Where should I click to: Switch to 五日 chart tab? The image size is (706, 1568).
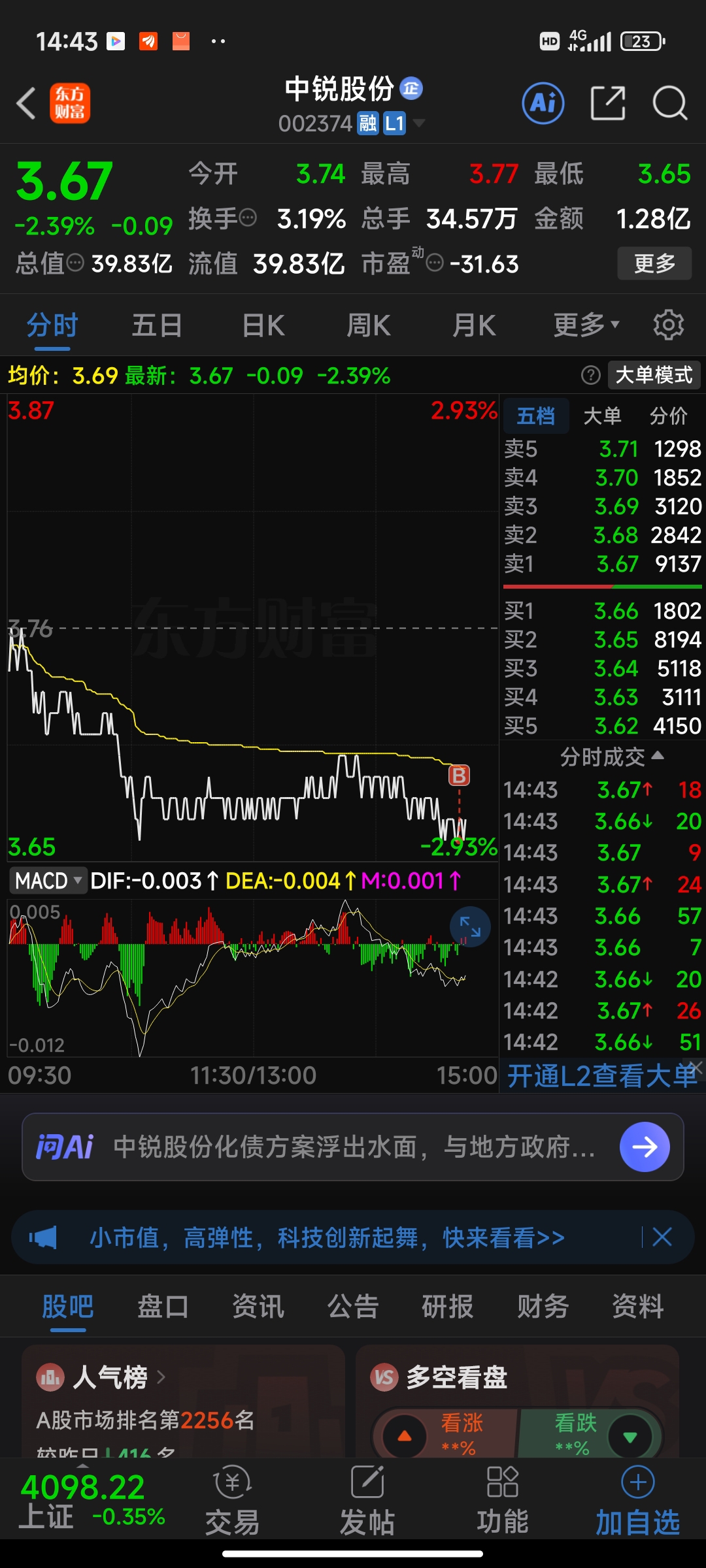158,325
